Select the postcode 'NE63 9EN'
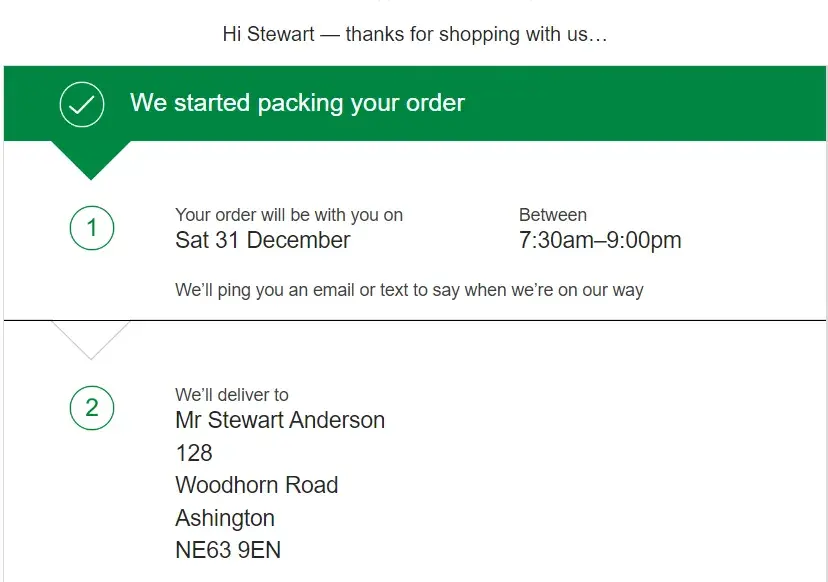The width and height of the screenshot is (828, 582). (228, 550)
